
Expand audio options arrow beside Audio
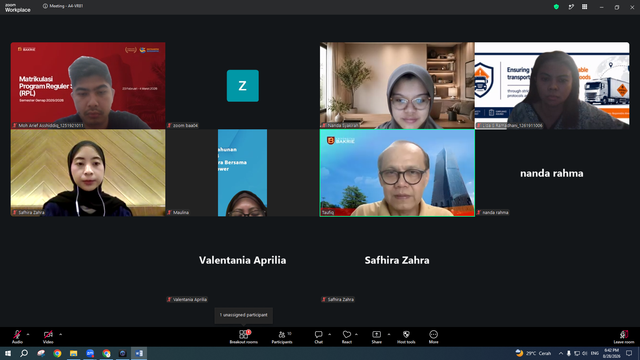pos(28,334)
